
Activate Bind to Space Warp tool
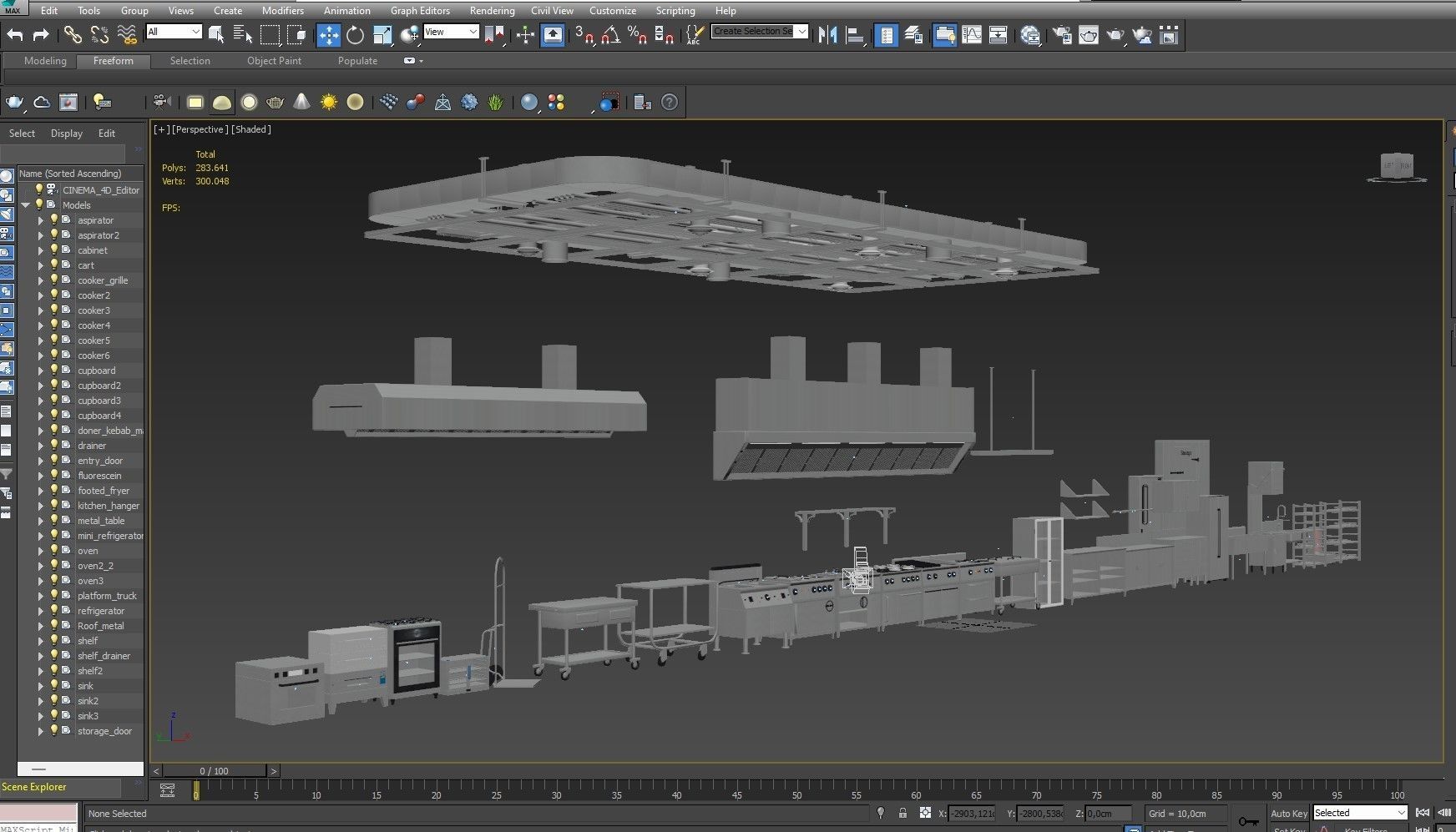click(x=127, y=35)
